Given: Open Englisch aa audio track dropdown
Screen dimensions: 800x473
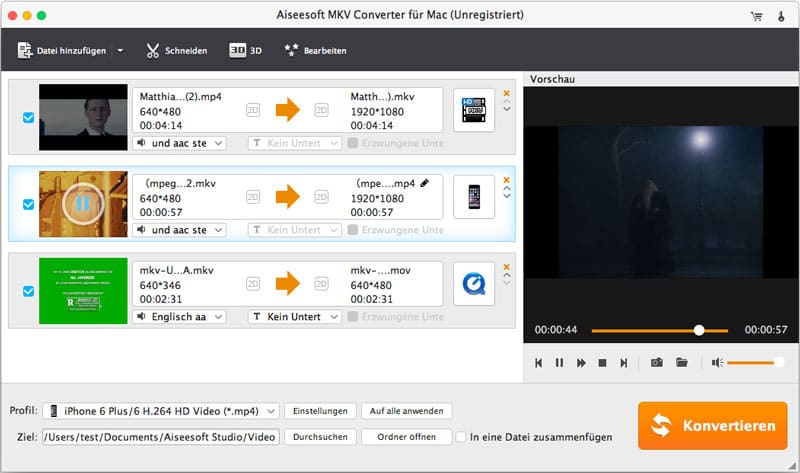Looking at the screenshot, I should pos(179,317).
